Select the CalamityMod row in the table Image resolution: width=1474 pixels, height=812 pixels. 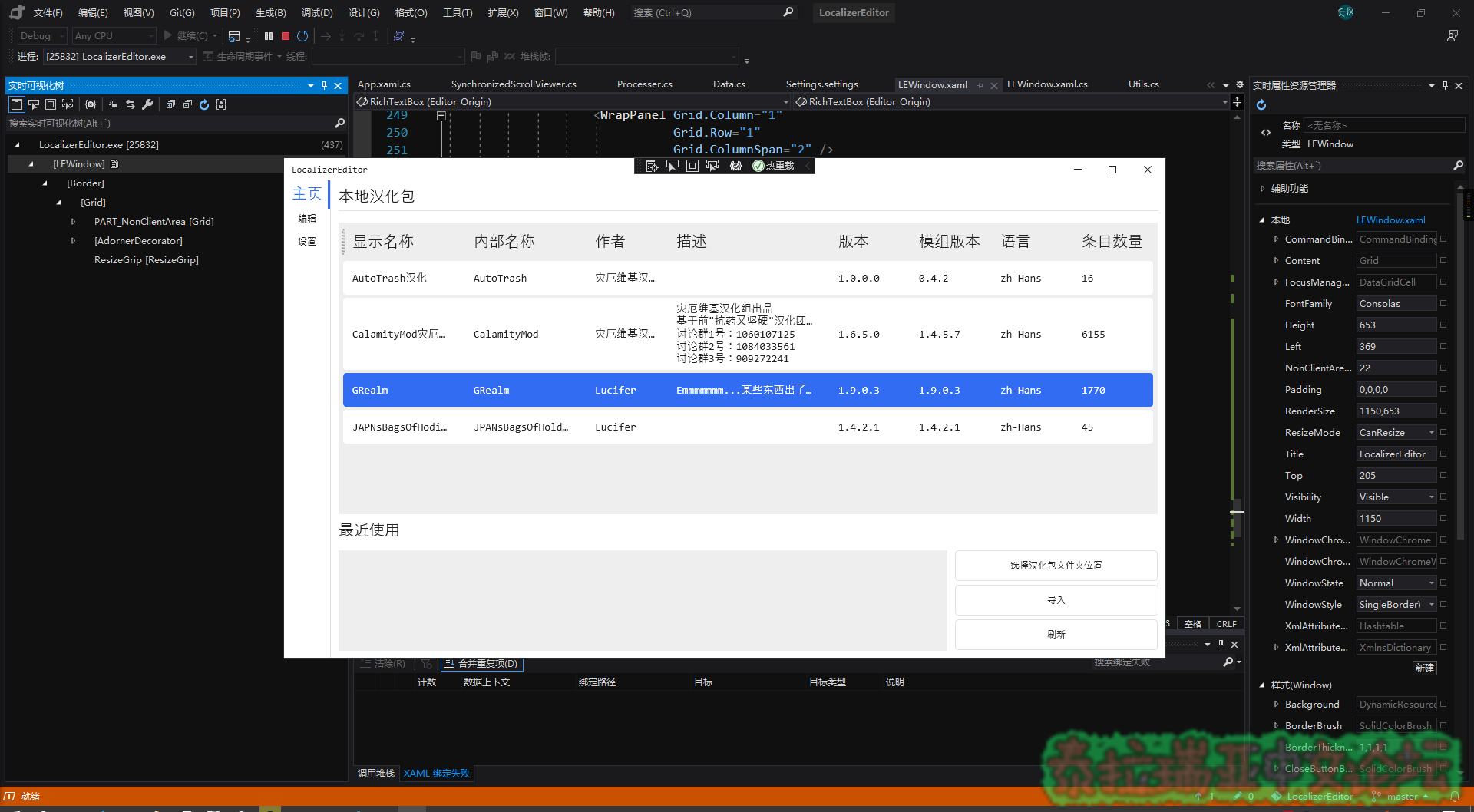(748, 334)
